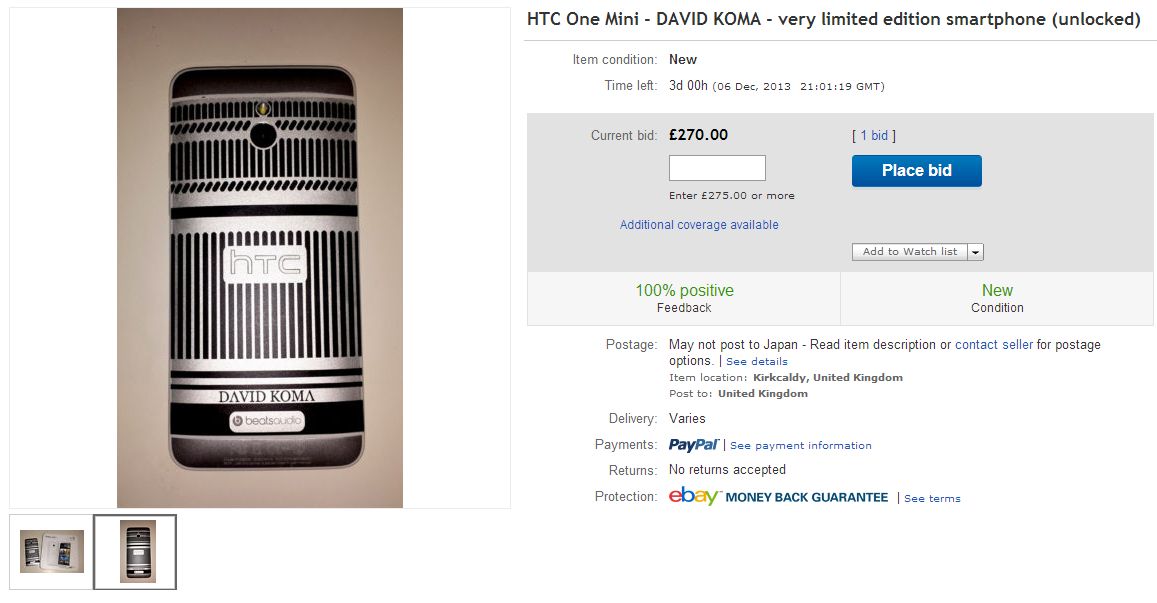Show the first thumbnail with phone box

pyautogui.click(x=52, y=551)
